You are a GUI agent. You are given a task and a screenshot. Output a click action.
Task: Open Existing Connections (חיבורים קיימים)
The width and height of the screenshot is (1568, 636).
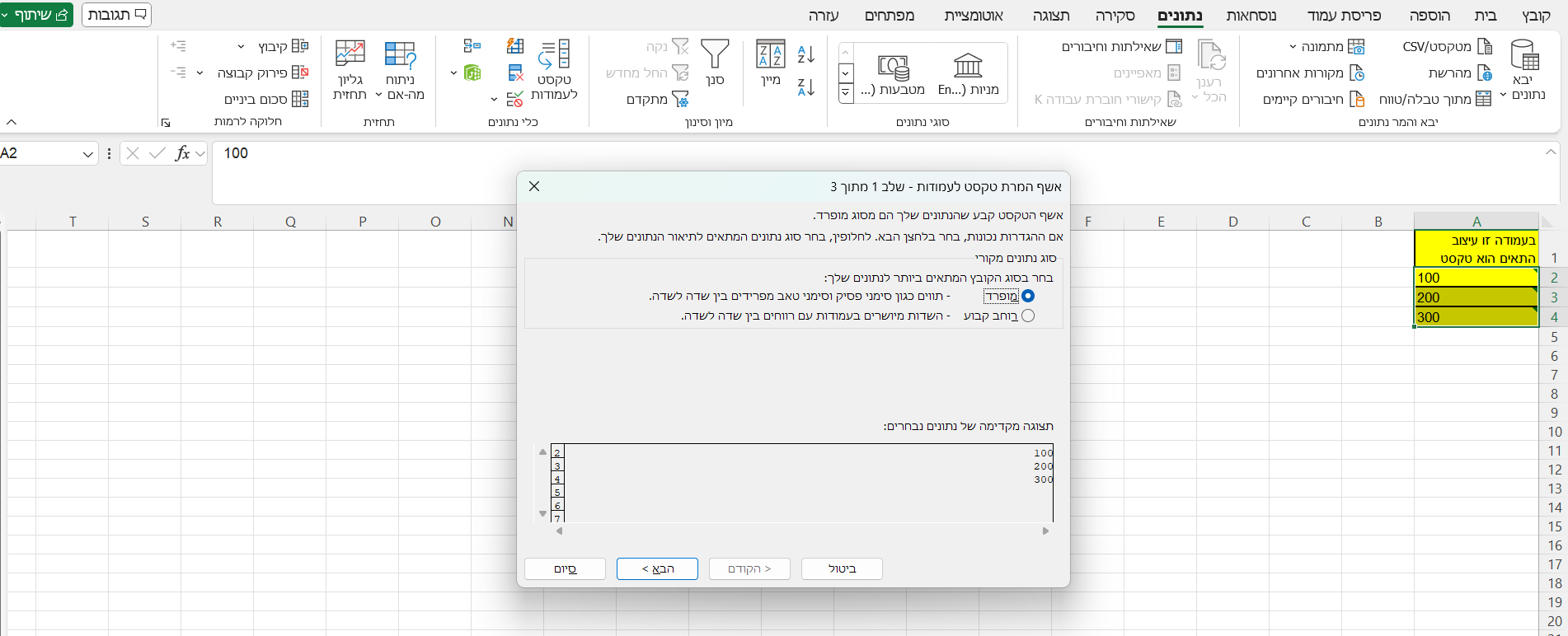[1314, 99]
